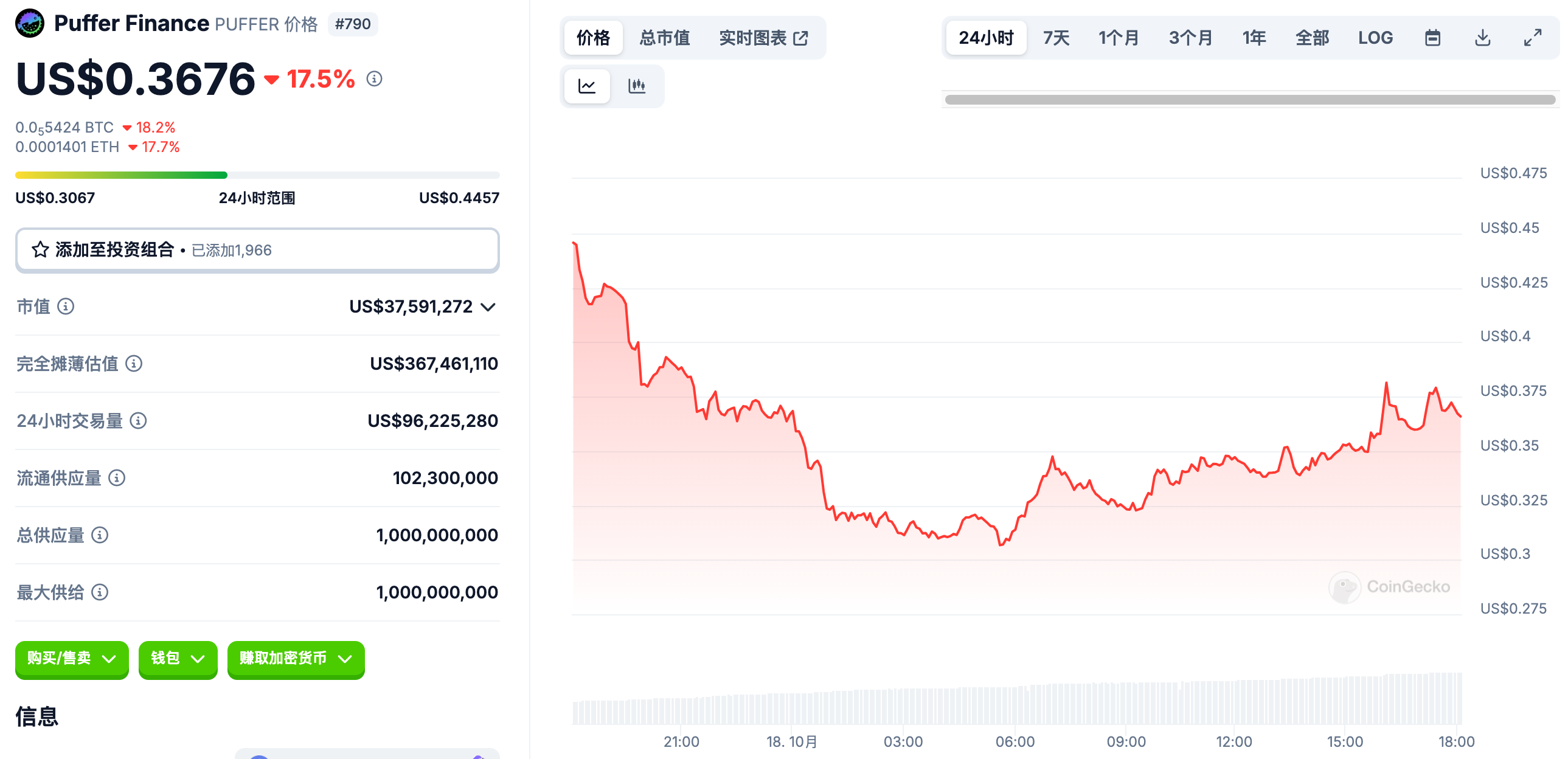Select the line chart view icon
1568x759 pixels.
pyautogui.click(x=587, y=86)
